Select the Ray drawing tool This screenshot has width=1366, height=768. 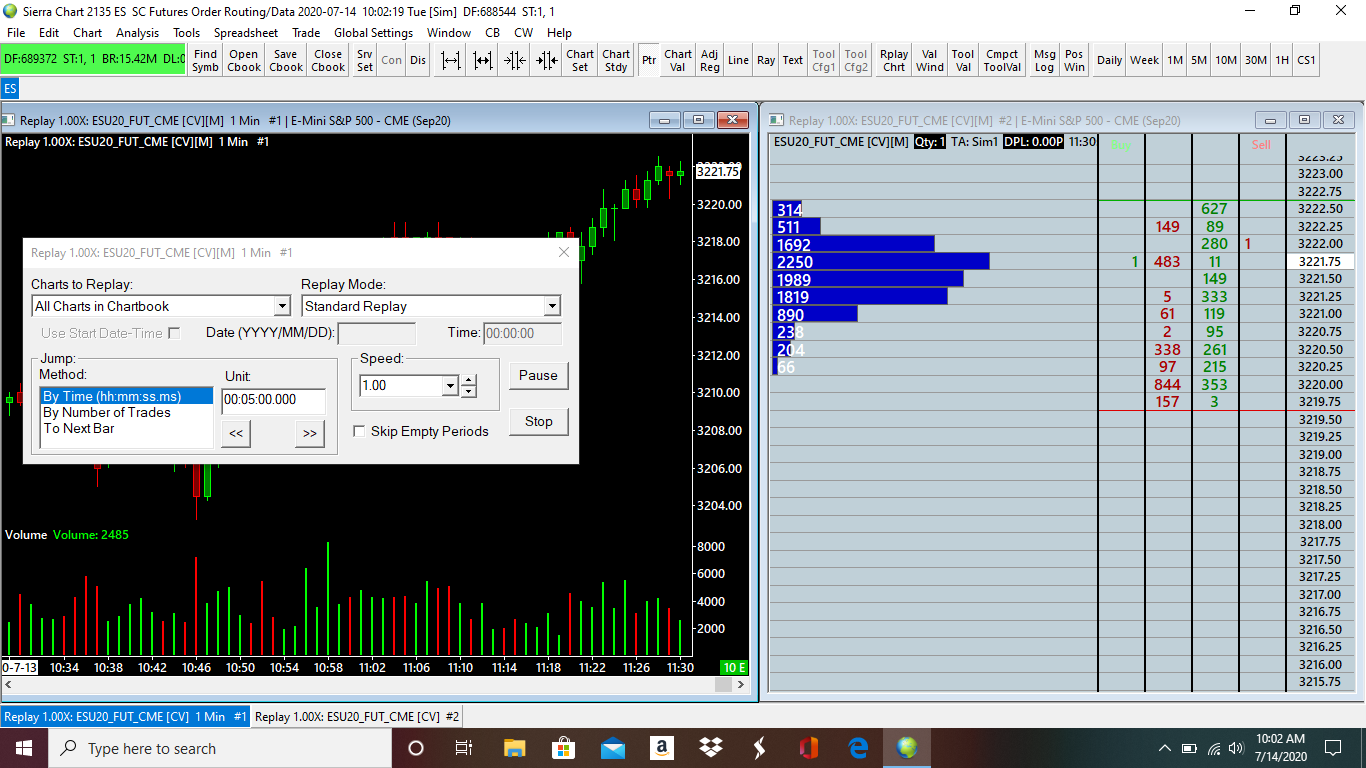click(766, 60)
